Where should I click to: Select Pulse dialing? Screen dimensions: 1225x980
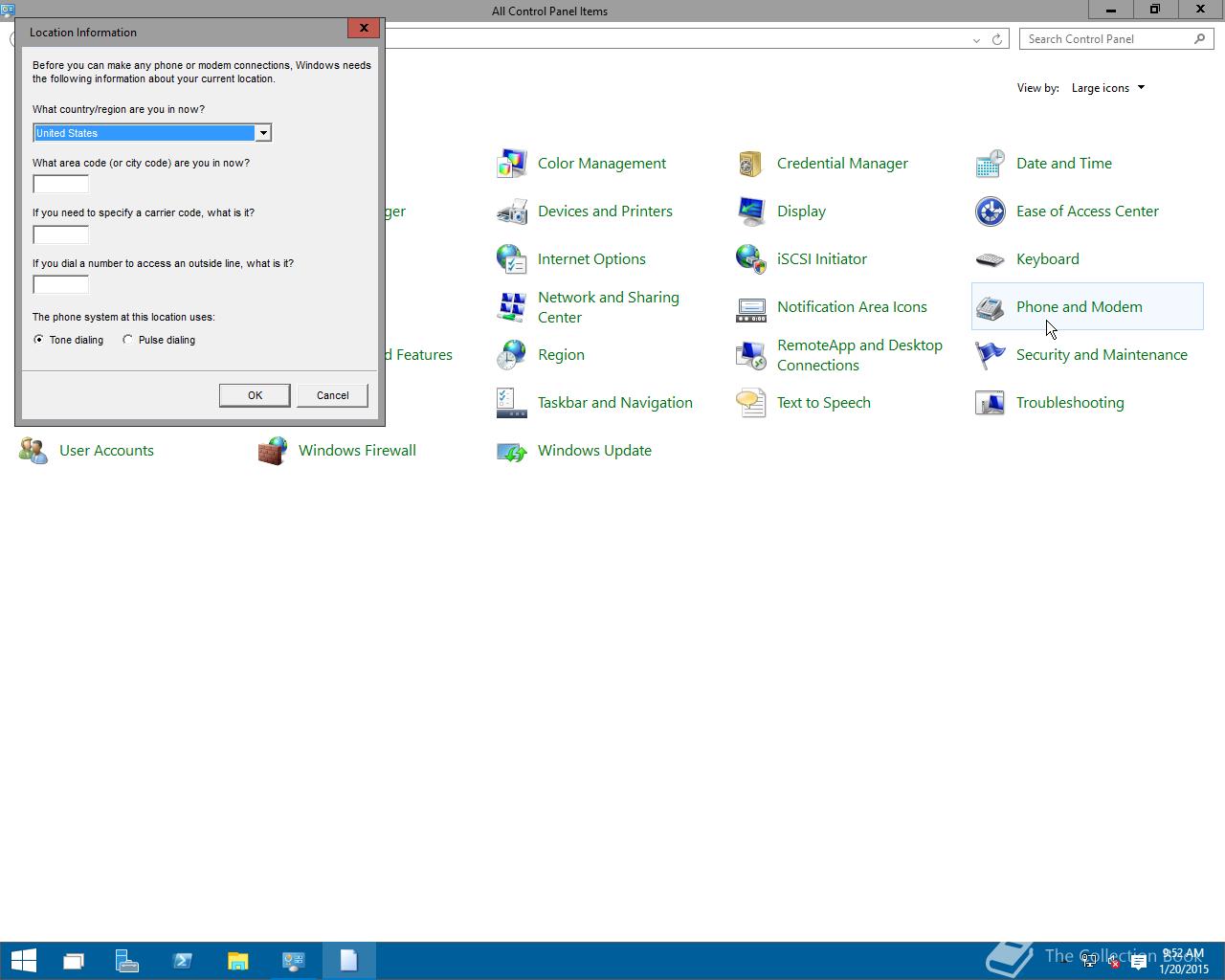click(x=159, y=340)
